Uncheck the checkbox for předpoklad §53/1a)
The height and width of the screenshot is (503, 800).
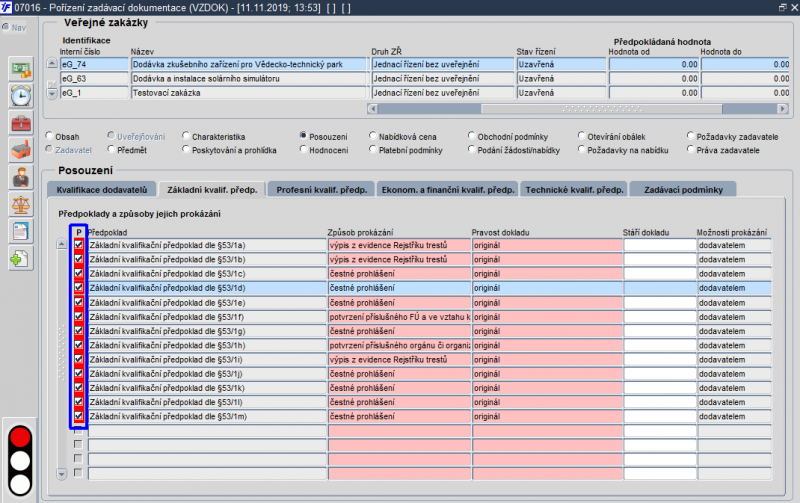pos(79,245)
